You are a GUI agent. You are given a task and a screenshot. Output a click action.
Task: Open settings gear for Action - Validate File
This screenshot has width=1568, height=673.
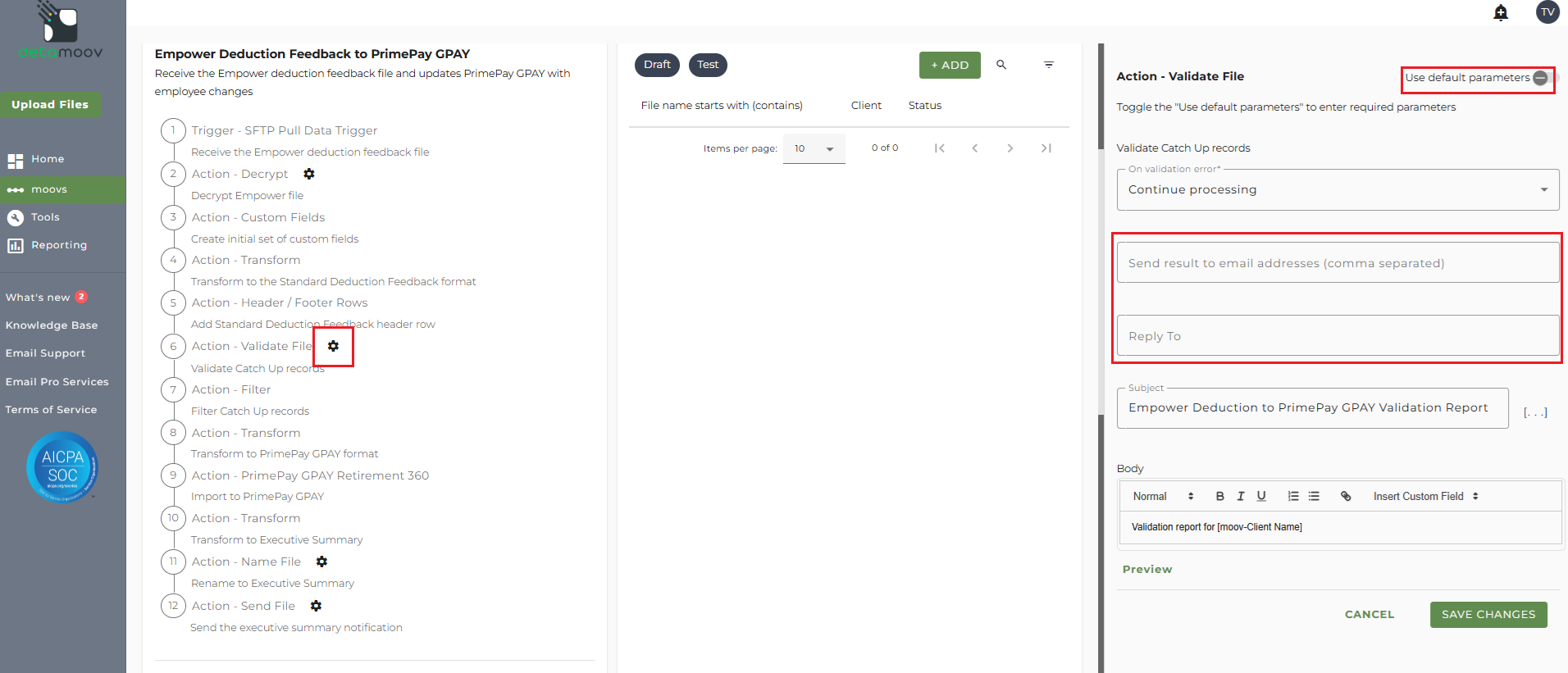(333, 346)
